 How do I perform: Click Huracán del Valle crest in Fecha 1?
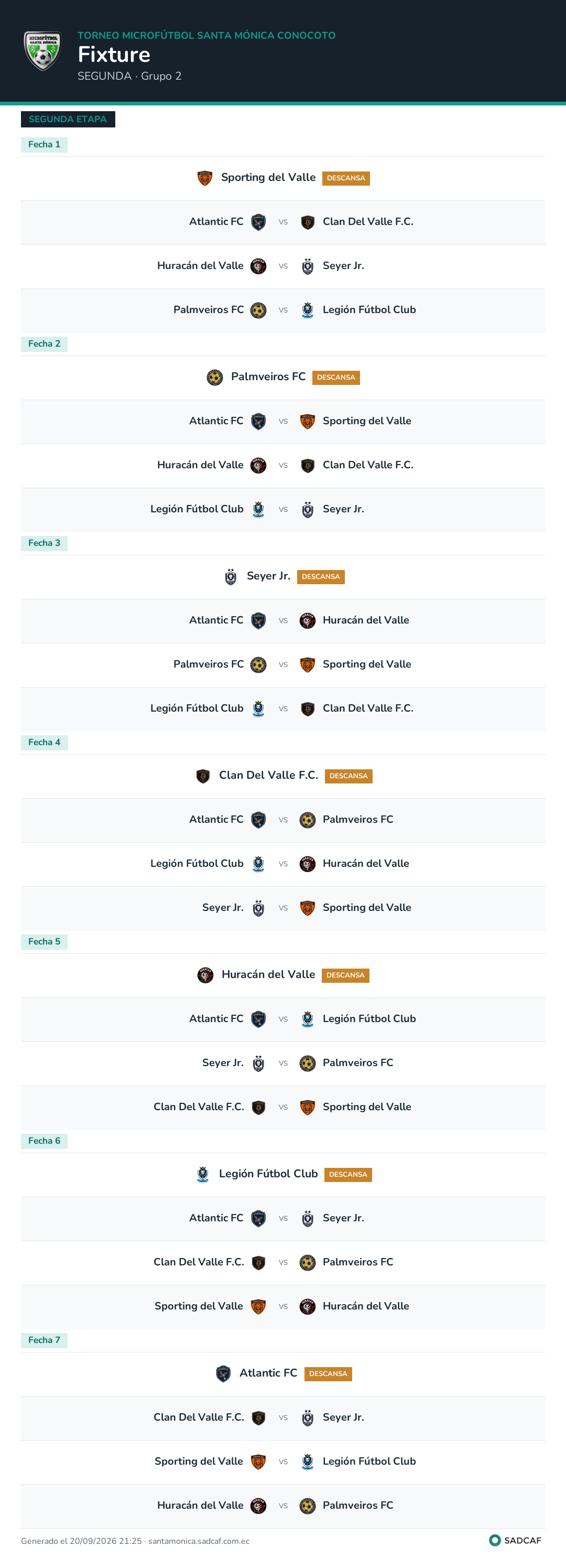[259, 266]
